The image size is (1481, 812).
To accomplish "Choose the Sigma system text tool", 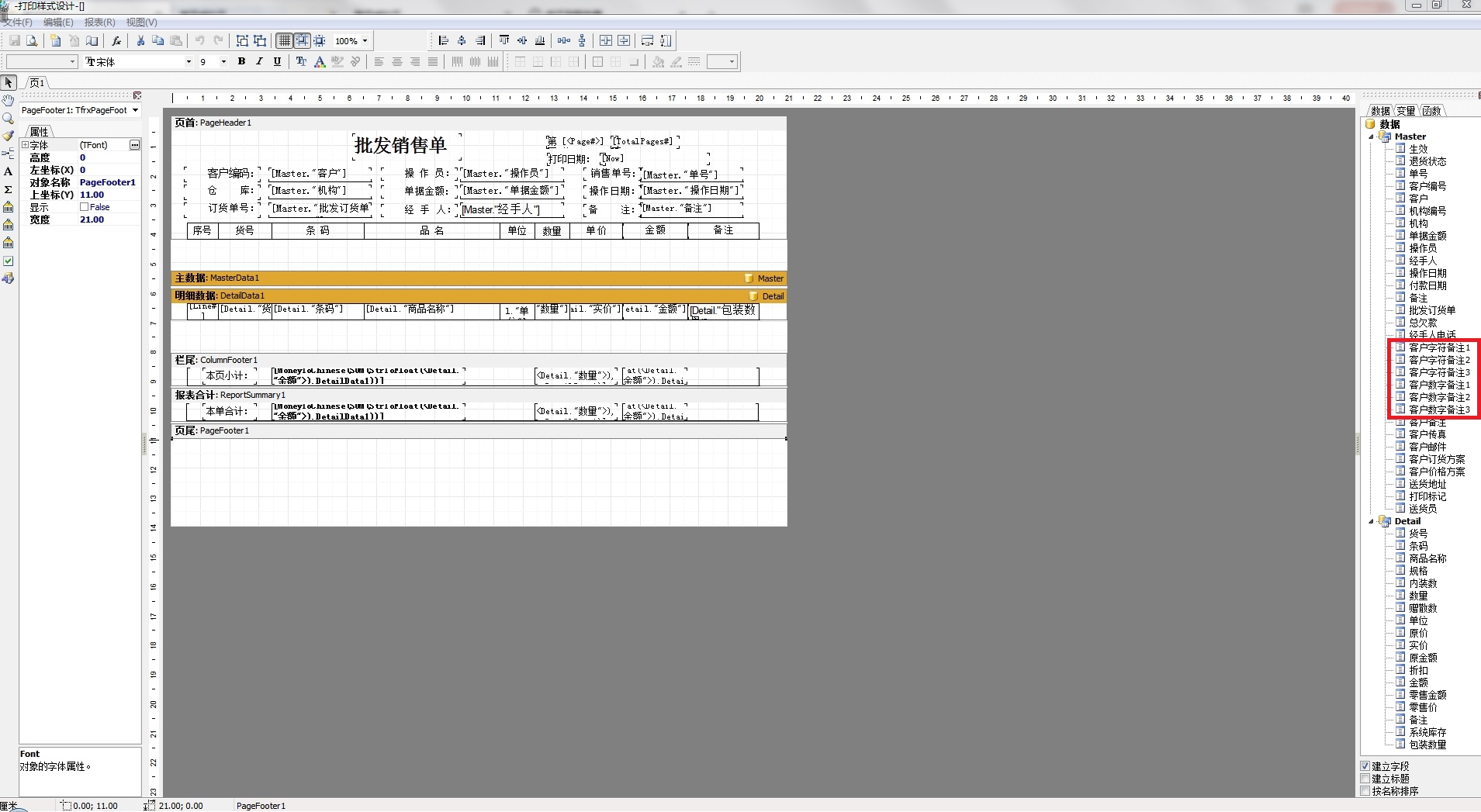I will coord(8,189).
